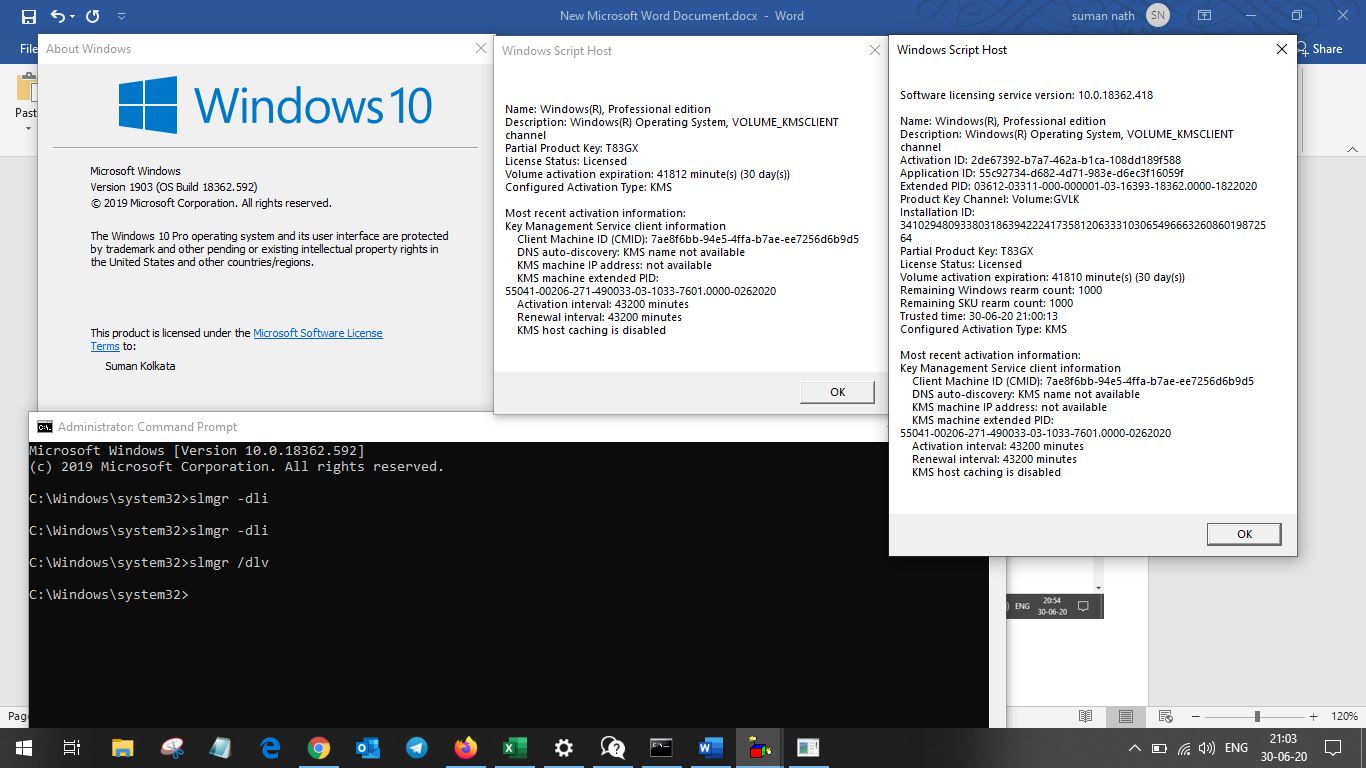Select 'Version 1903 (OS Build 18362.592)' text
The height and width of the screenshot is (768, 1366).
[174, 187]
